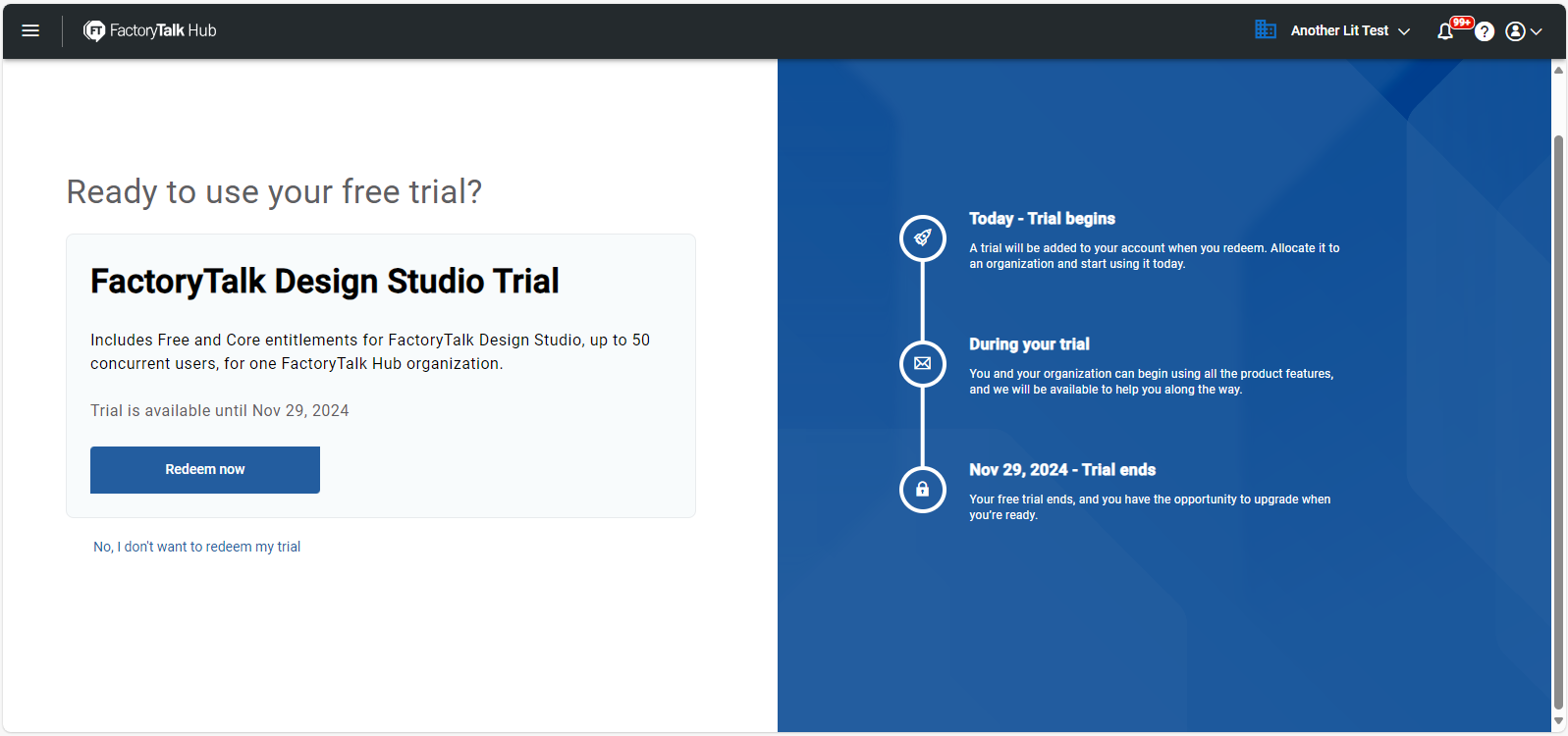Click the 99+ notification badge
The height and width of the screenshot is (736, 1568).
click(1462, 23)
